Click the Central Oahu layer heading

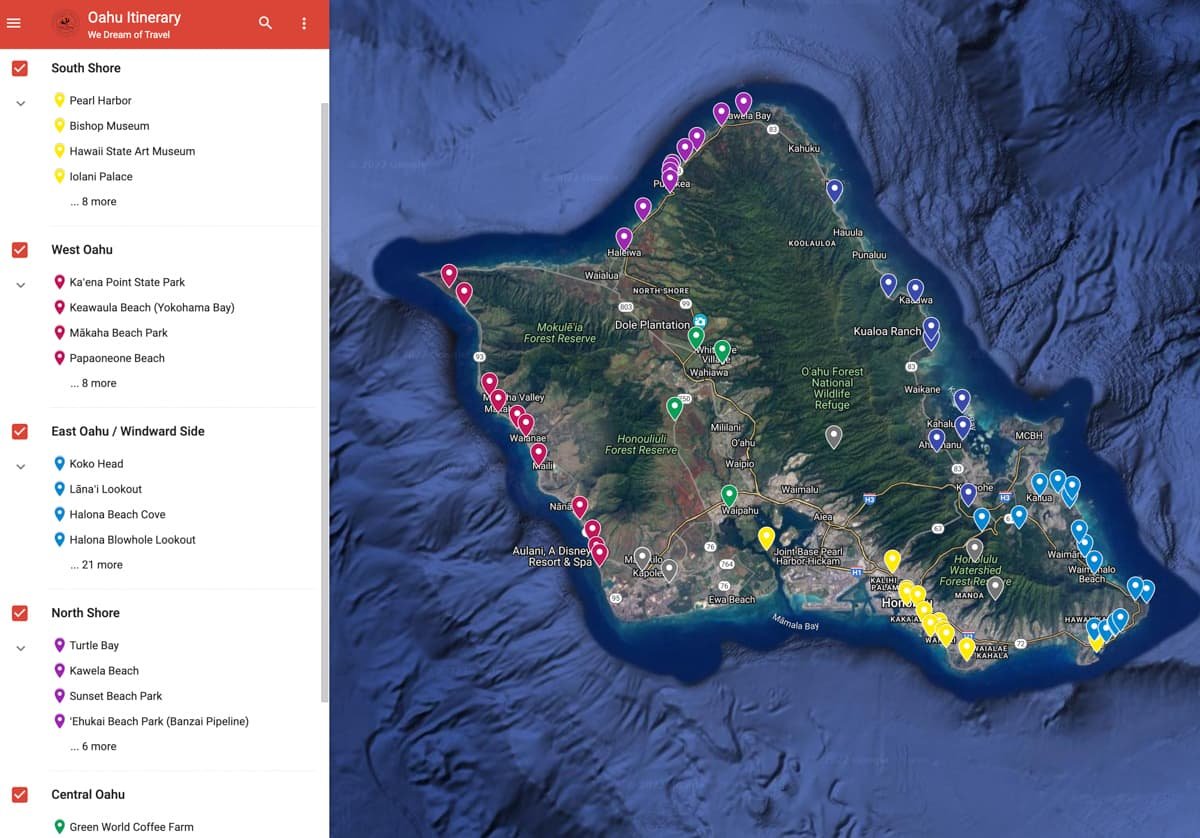[x=88, y=795]
